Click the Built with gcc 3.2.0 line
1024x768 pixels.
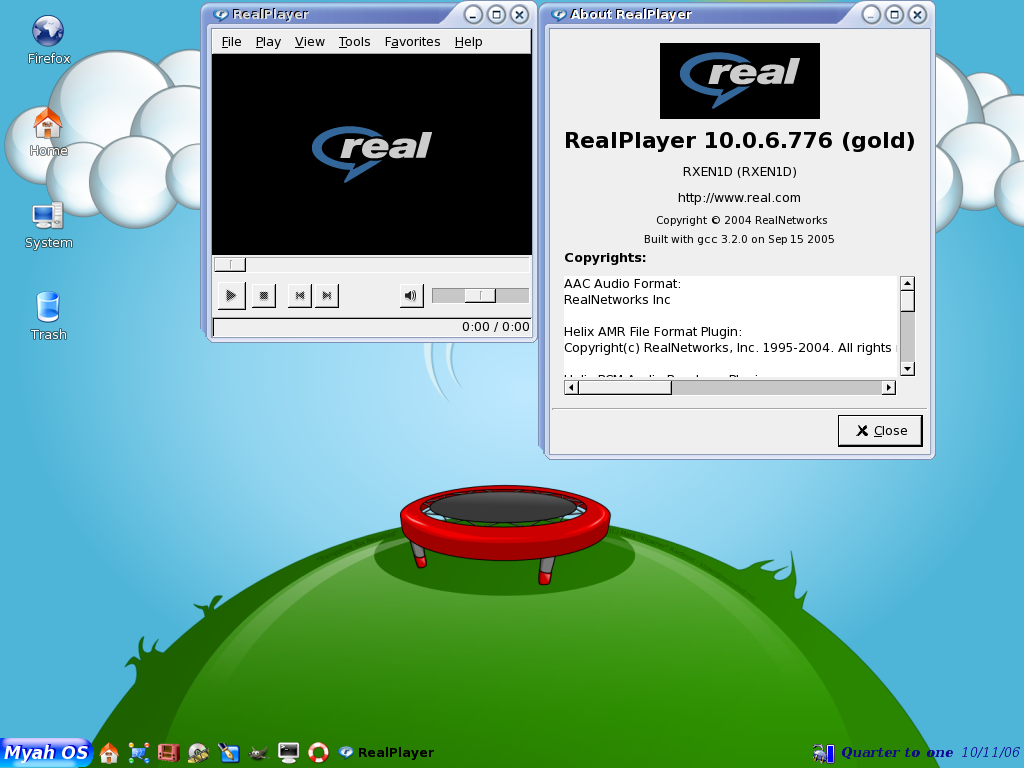pyautogui.click(x=739, y=239)
